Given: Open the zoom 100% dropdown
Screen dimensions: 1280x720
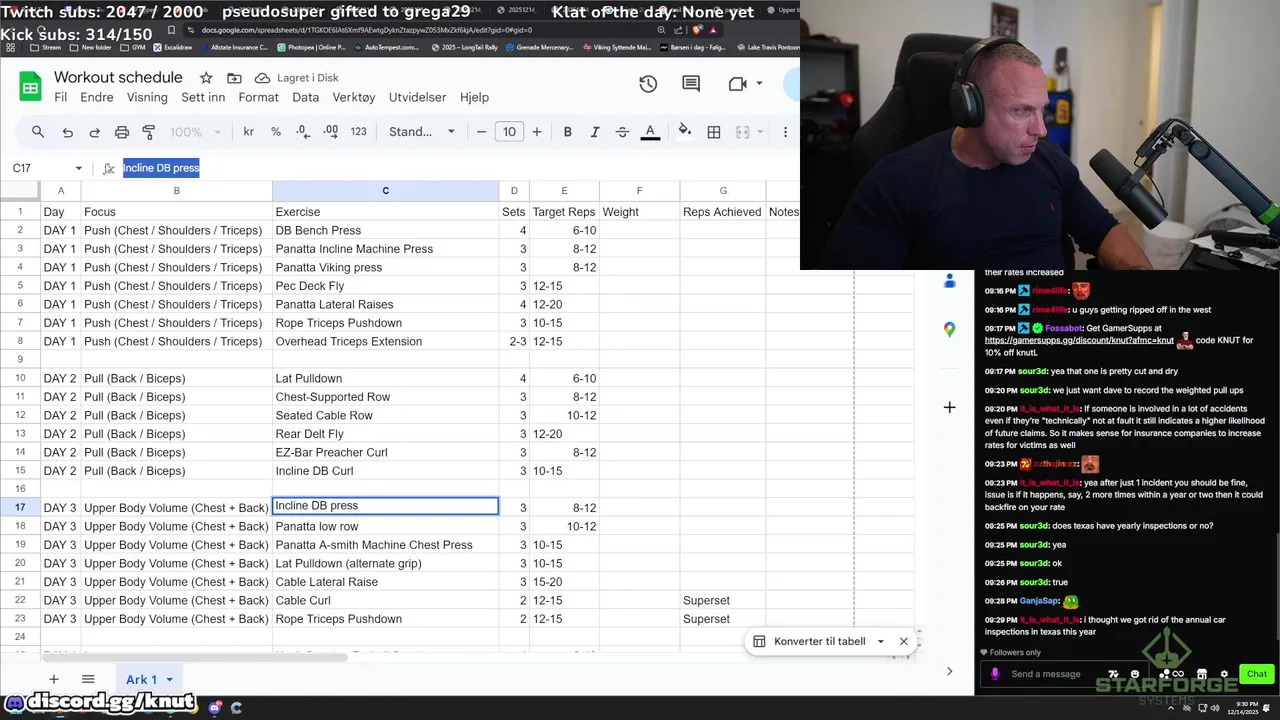Looking at the screenshot, I should tap(194, 132).
